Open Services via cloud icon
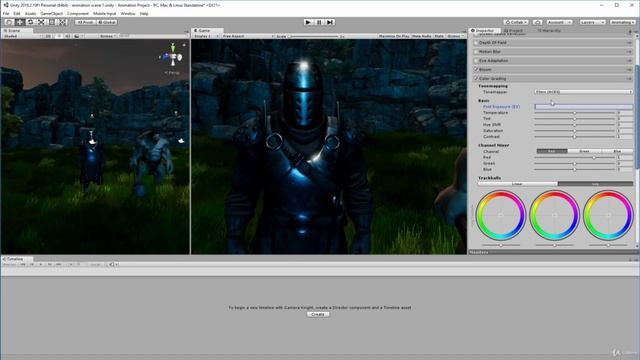Screen dimensions: 640x360 [538, 22]
